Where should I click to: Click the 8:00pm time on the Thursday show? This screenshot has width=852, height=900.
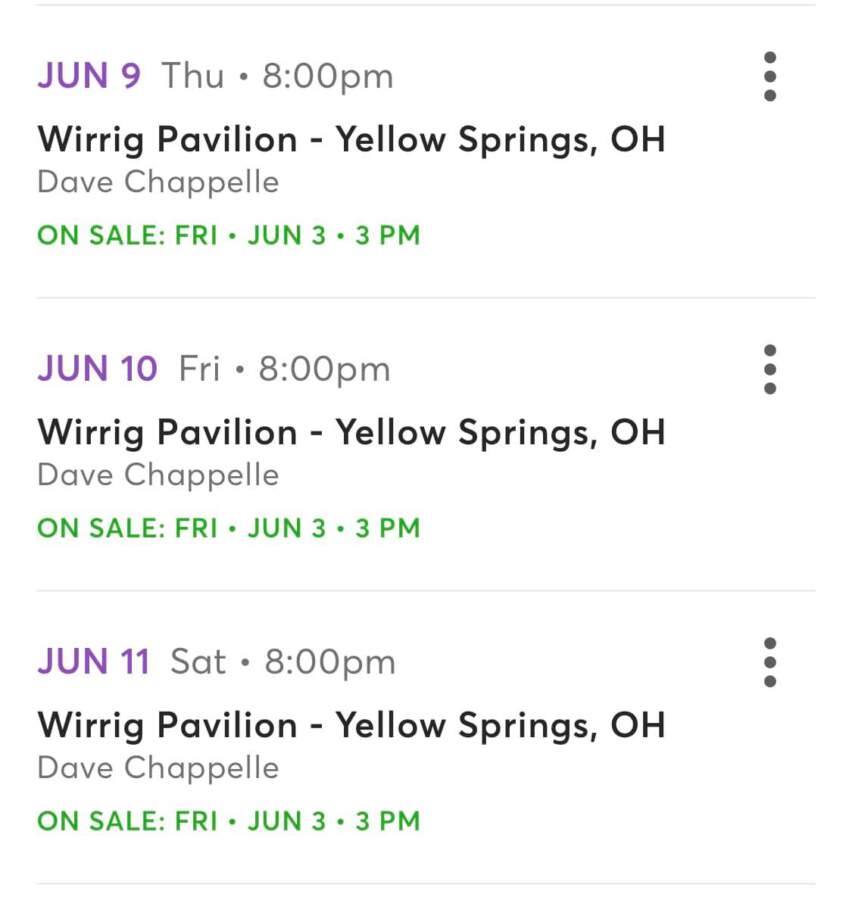[328, 76]
